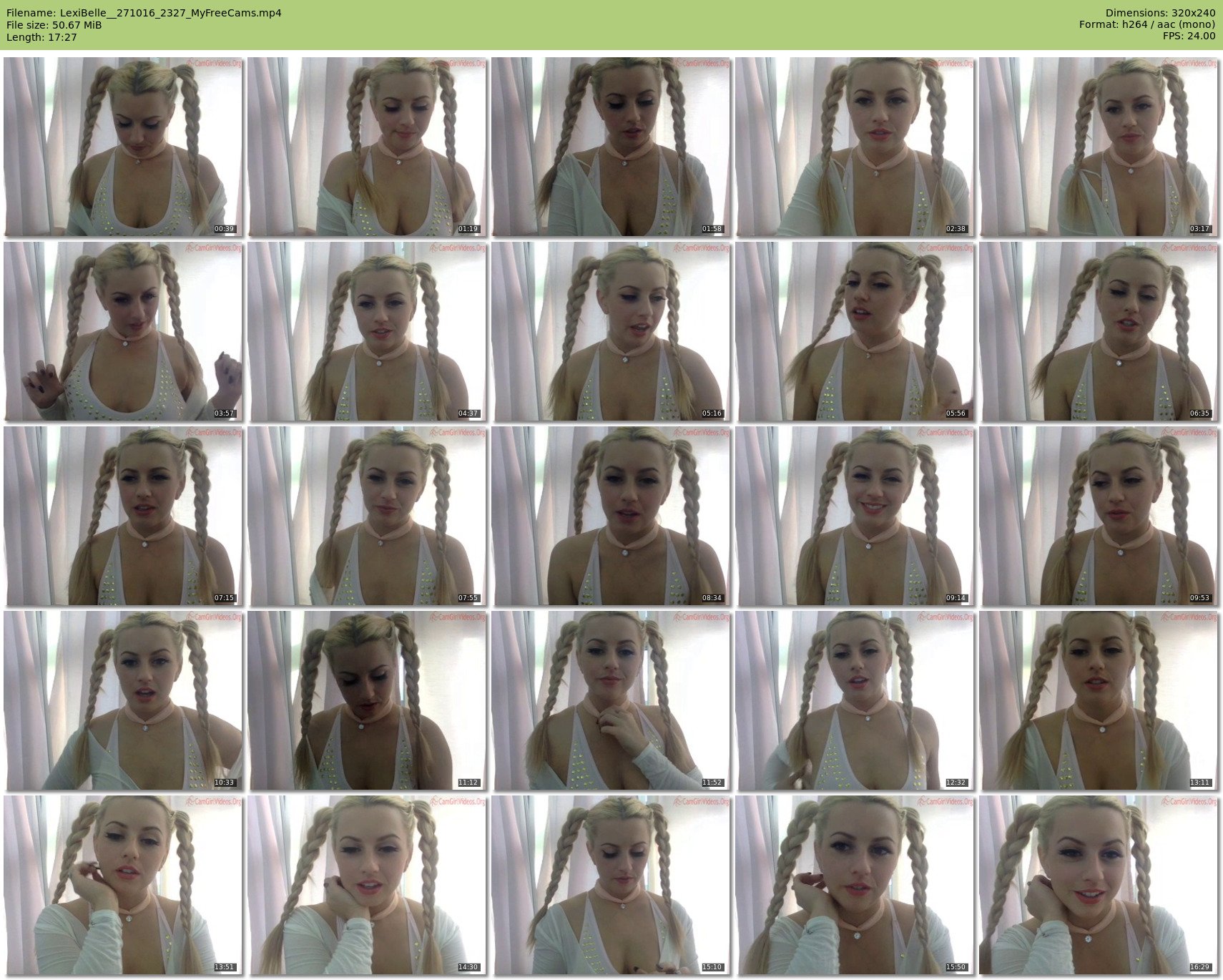This screenshot has height=980, width=1223.
Task: Open the frame with raised hands at 03:57
Action: [x=123, y=331]
